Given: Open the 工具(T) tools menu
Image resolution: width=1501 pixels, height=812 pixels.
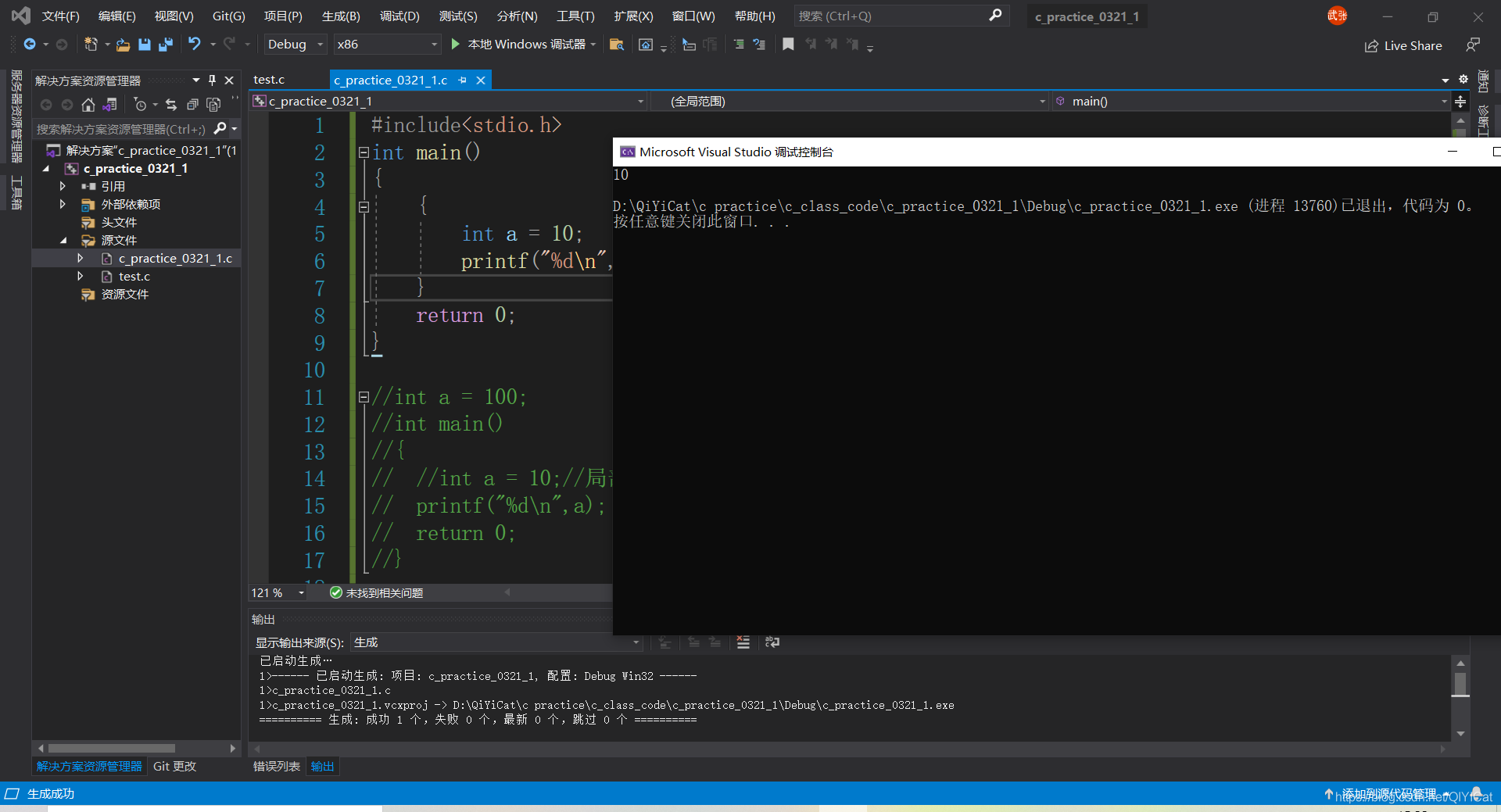Looking at the screenshot, I should pyautogui.click(x=575, y=16).
